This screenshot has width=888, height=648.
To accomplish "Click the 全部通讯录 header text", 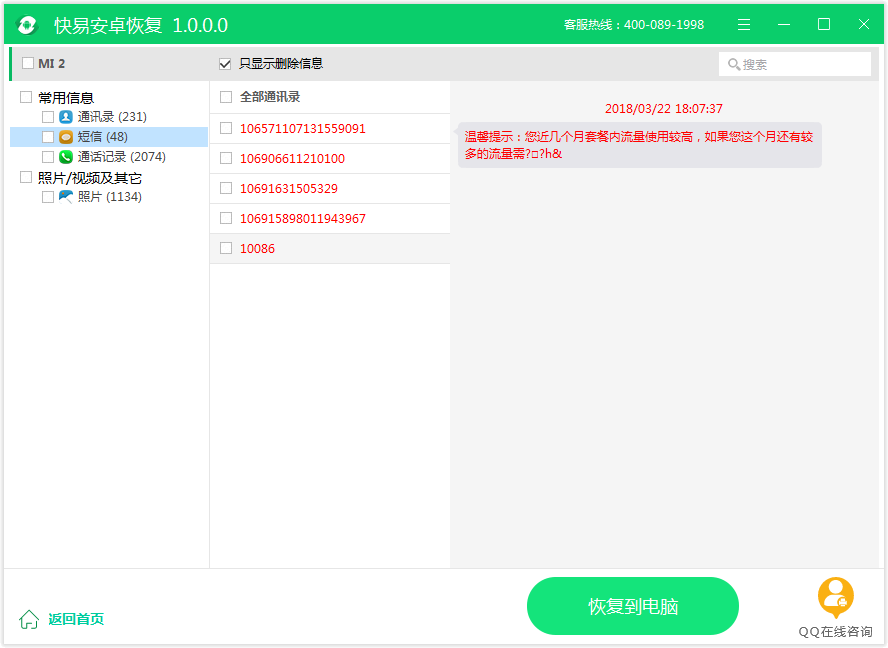I will pyautogui.click(x=270, y=97).
